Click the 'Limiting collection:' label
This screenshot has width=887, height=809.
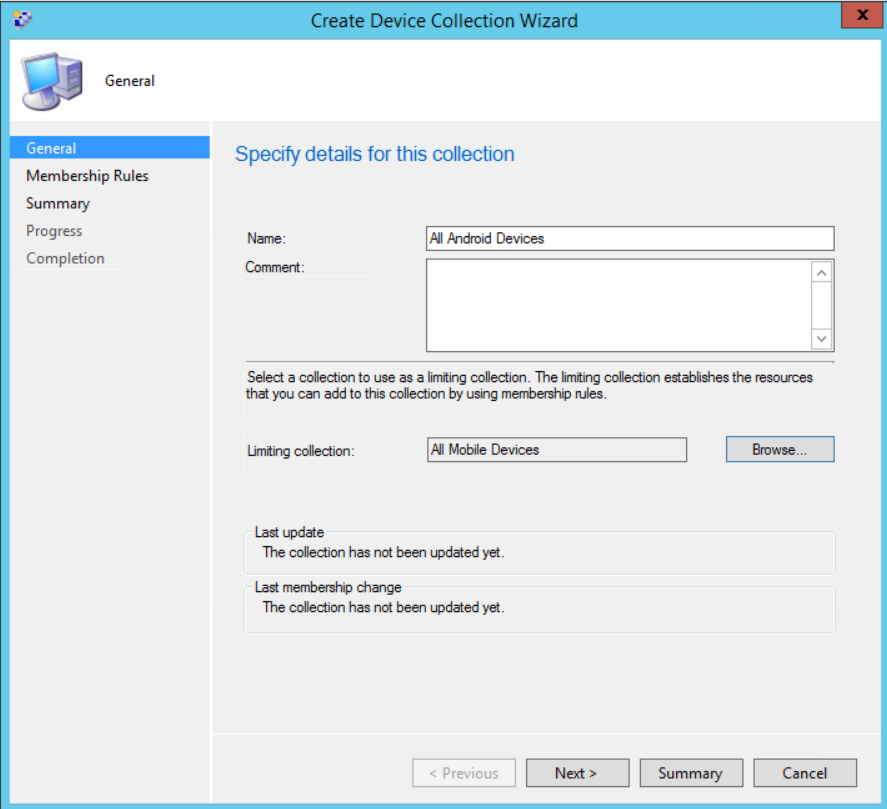tap(300, 451)
